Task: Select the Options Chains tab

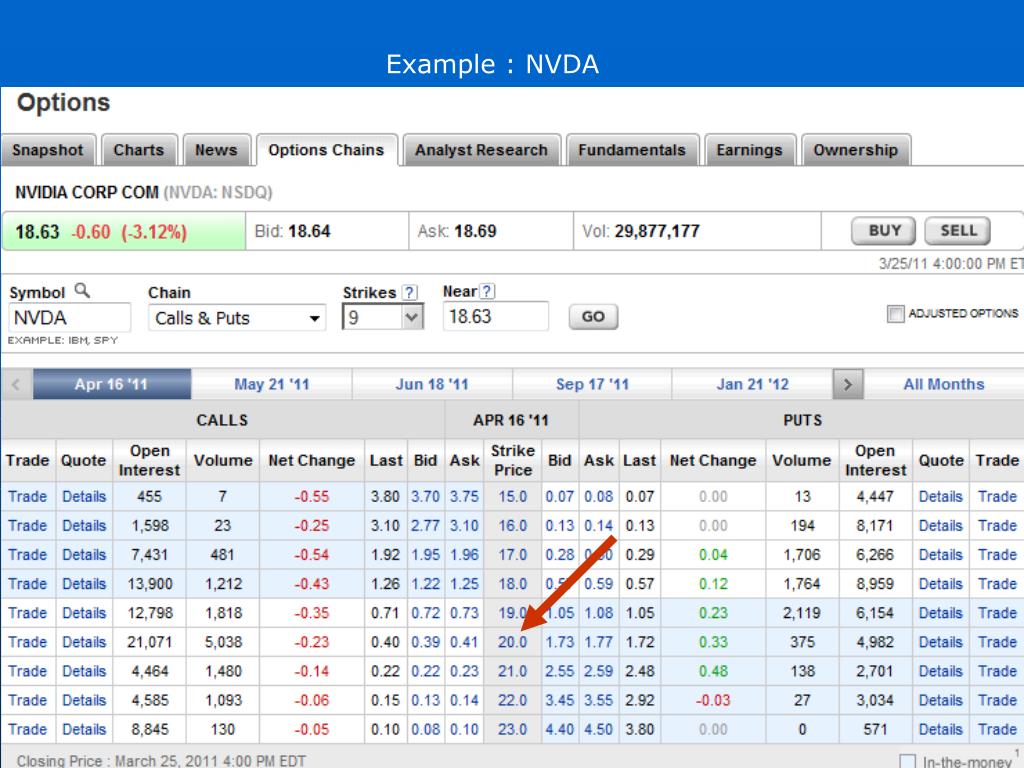Action: pyautogui.click(x=327, y=150)
